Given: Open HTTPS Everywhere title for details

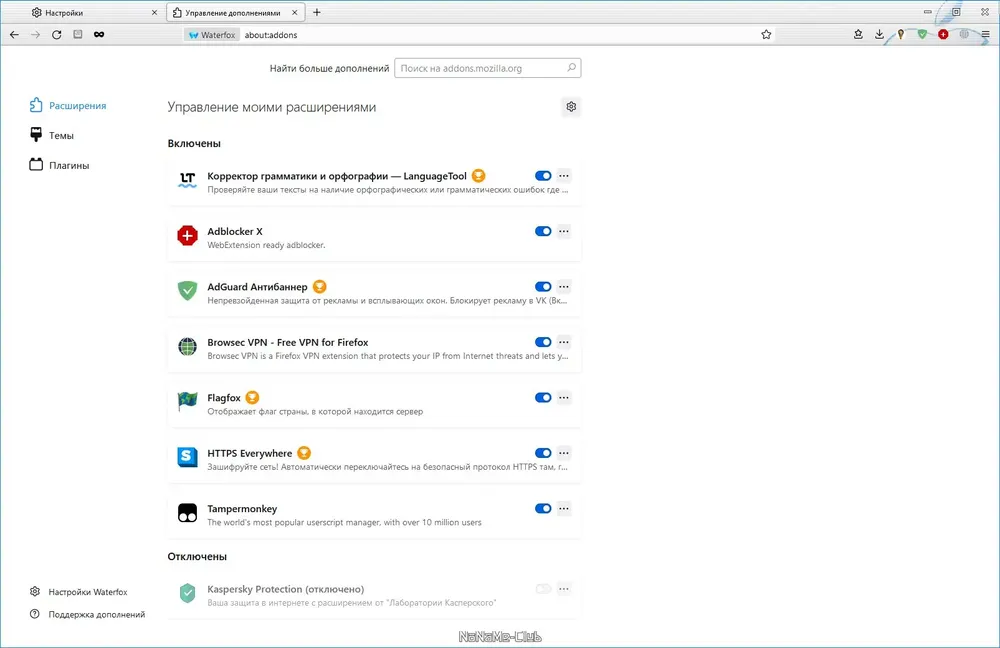Looking at the screenshot, I should coord(249,453).
